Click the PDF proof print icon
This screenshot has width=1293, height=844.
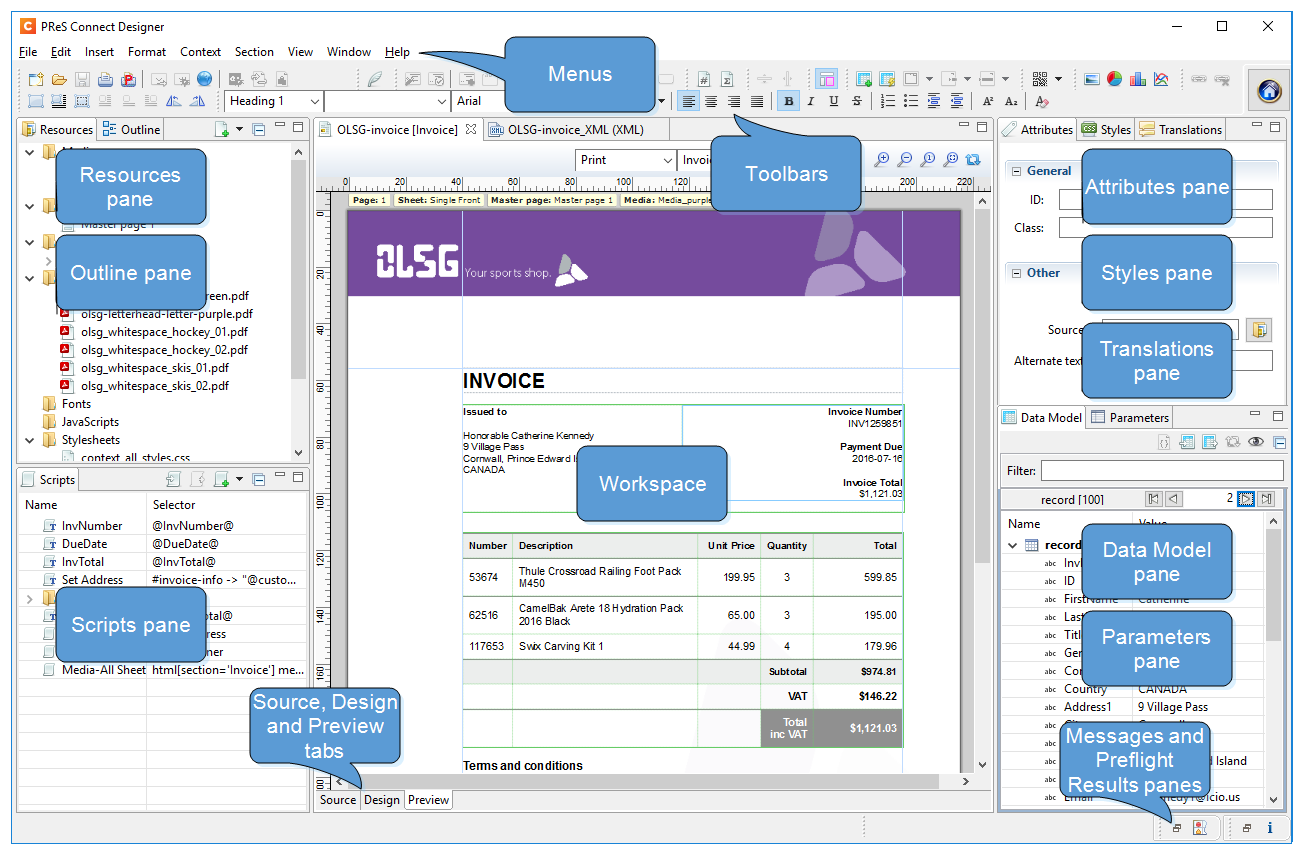click(128, 79)
